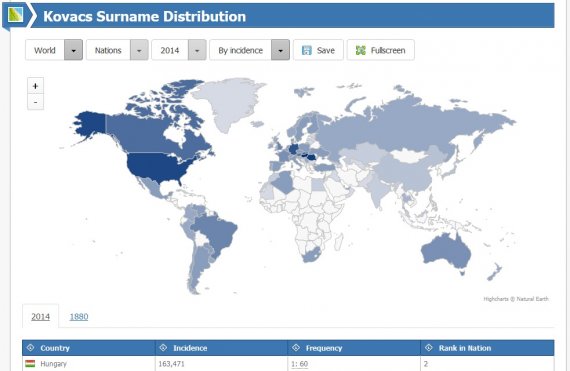Screen dimensions: 570x371
Task: Sort by Rank in Nation icon
Action: [429, 348]
